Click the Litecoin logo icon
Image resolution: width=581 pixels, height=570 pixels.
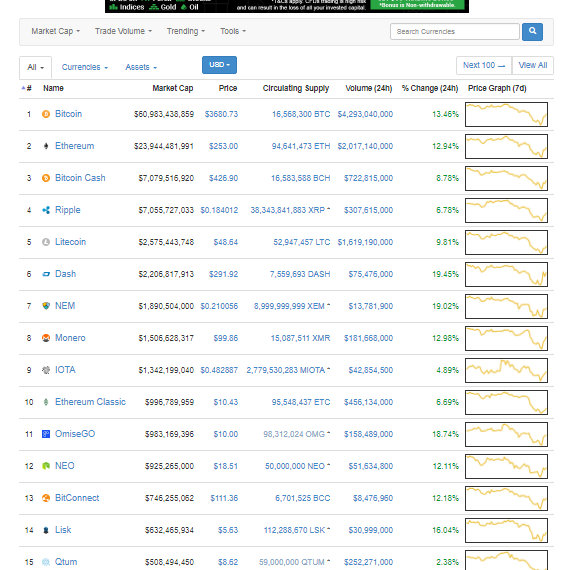tap(46, 242)
